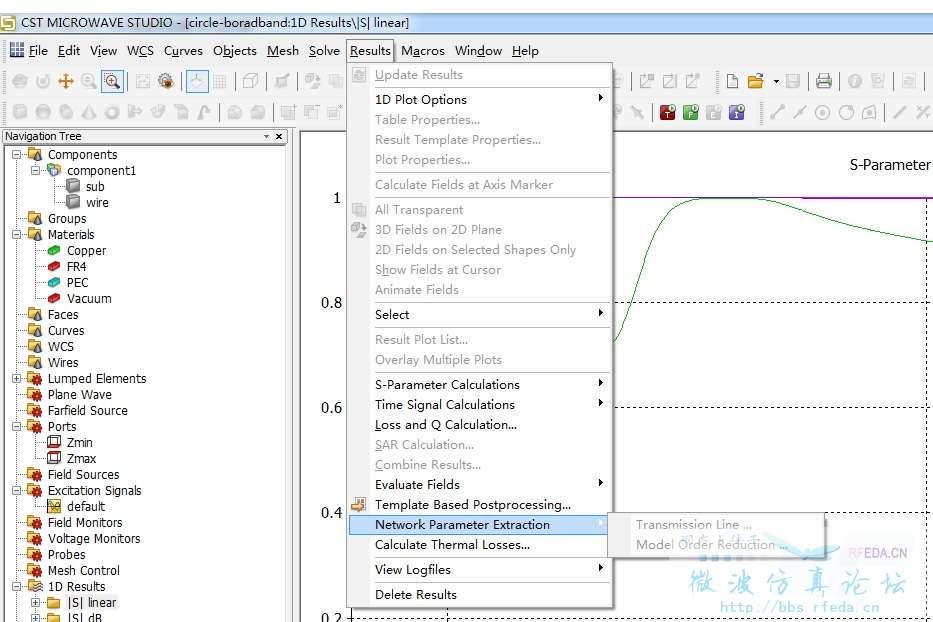Select the Zmin port

pyautogui.click(x=79, y=443)
